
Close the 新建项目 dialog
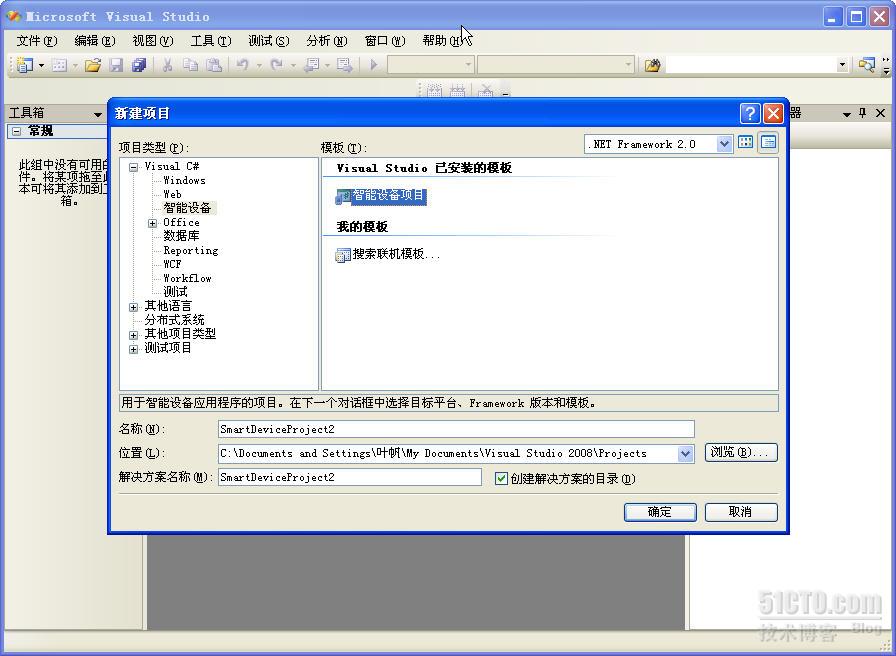pyautogui.click(x=774, y=113)
